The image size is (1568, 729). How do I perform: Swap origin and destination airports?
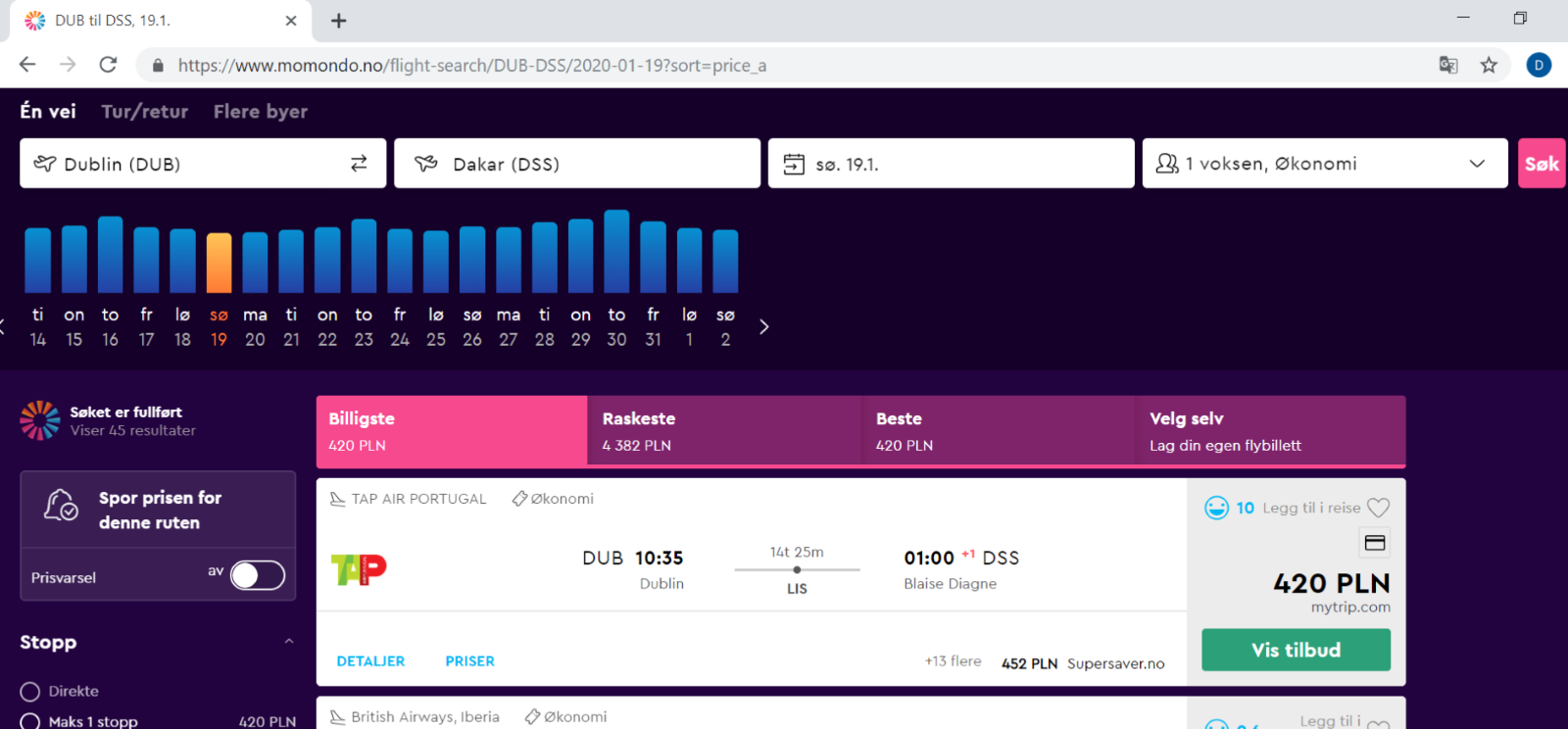(x=359, y=164)
